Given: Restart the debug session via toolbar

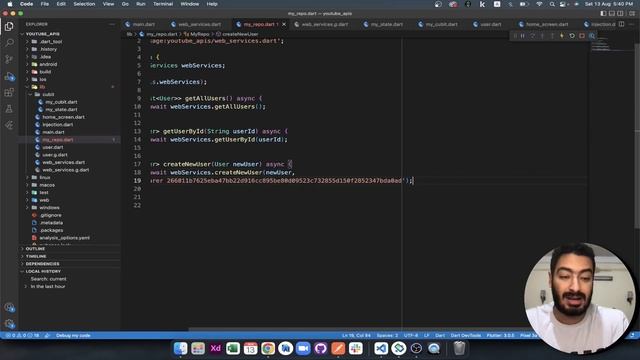Looking at the screenshot, I should pos(572,36).
